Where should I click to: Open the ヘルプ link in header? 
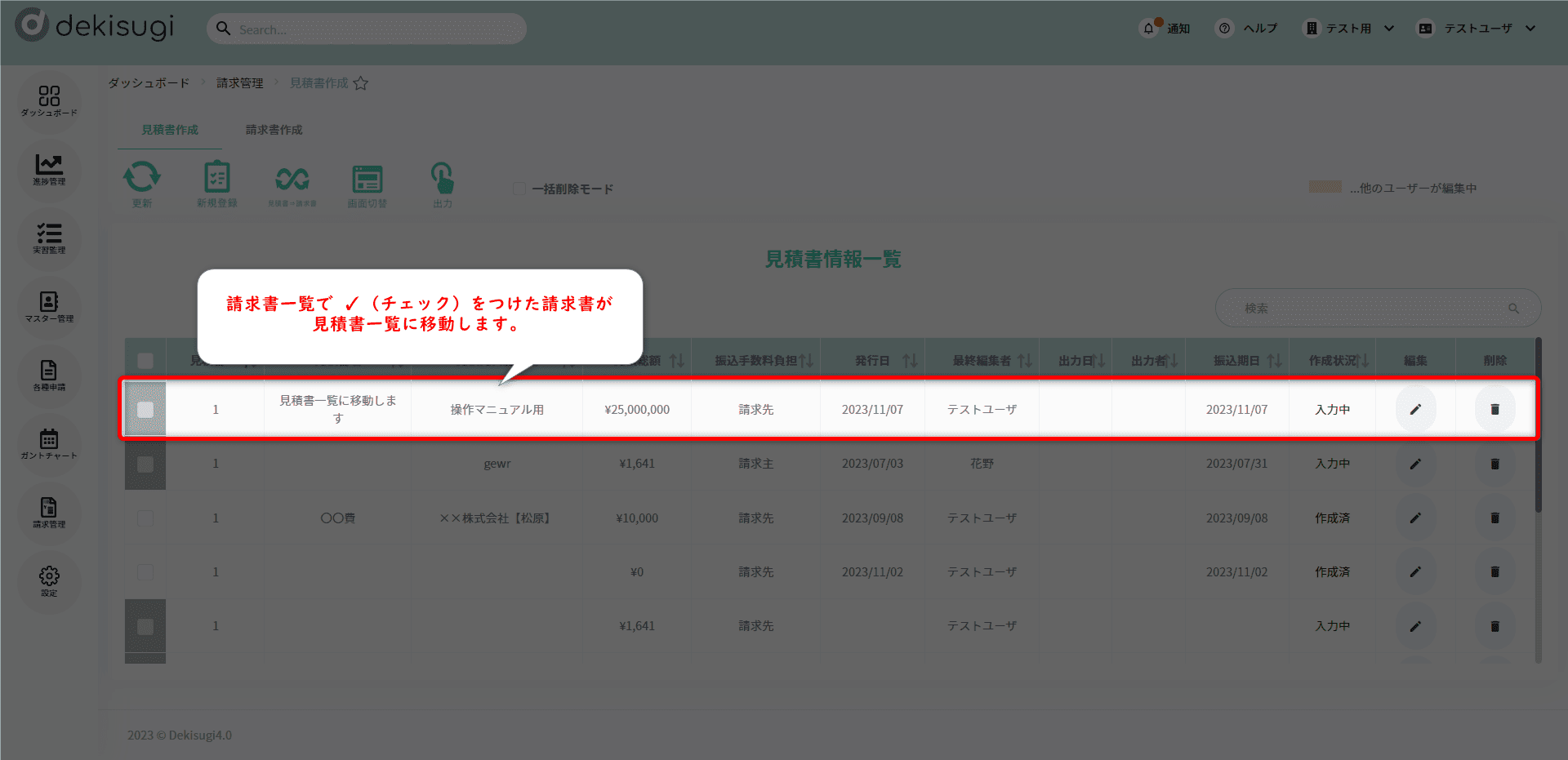tap(1247, 29)
